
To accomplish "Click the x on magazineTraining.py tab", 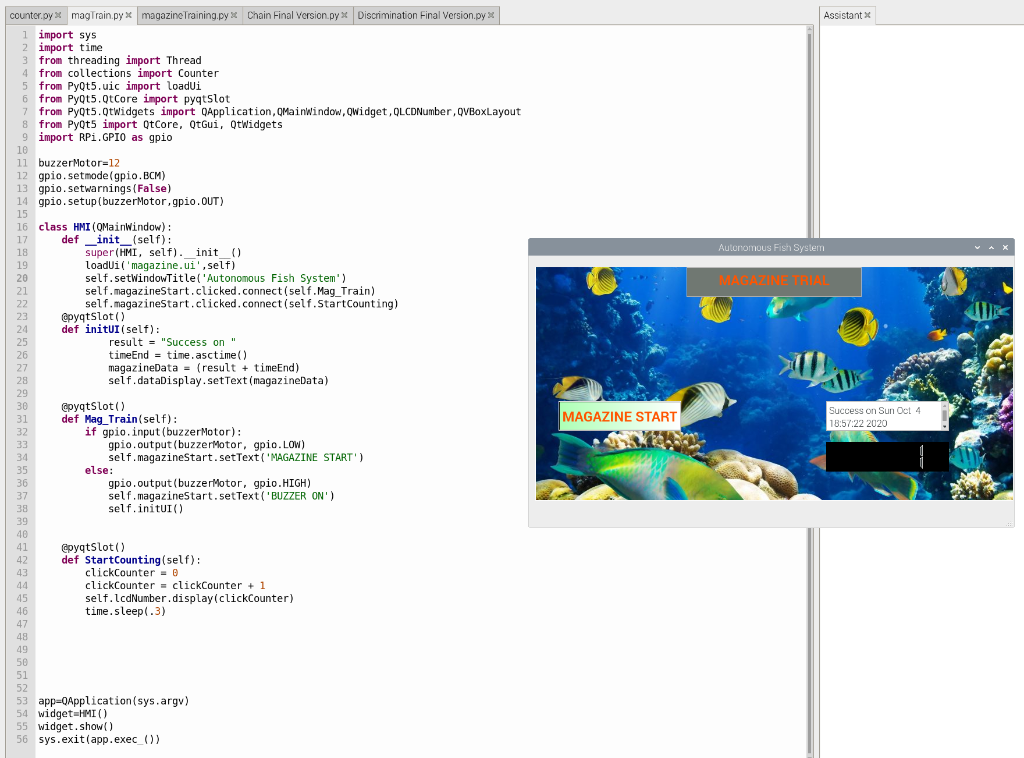I will coord(234,15).
